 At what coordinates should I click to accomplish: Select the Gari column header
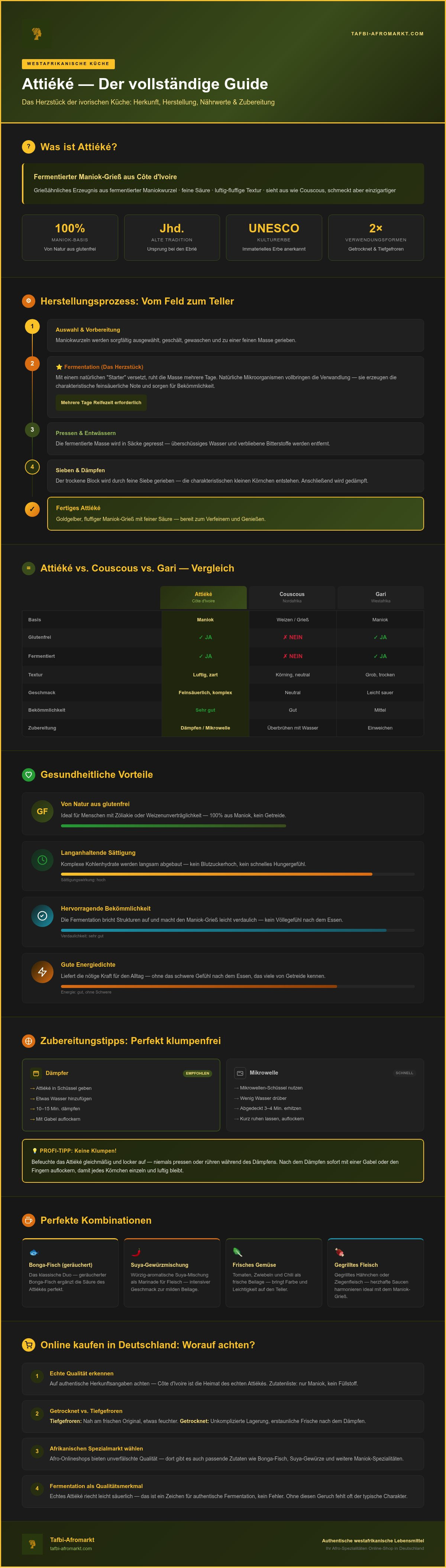click(x=381, y=597)
